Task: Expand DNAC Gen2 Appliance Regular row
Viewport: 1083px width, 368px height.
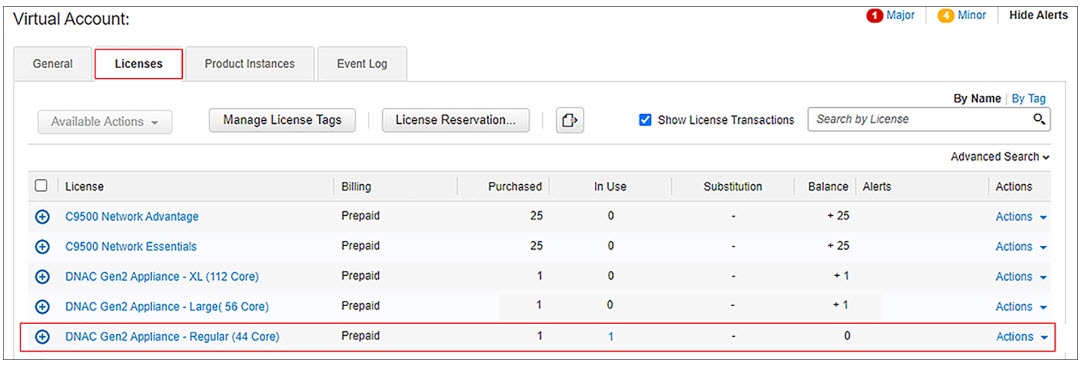Action: tap(42, 337)
